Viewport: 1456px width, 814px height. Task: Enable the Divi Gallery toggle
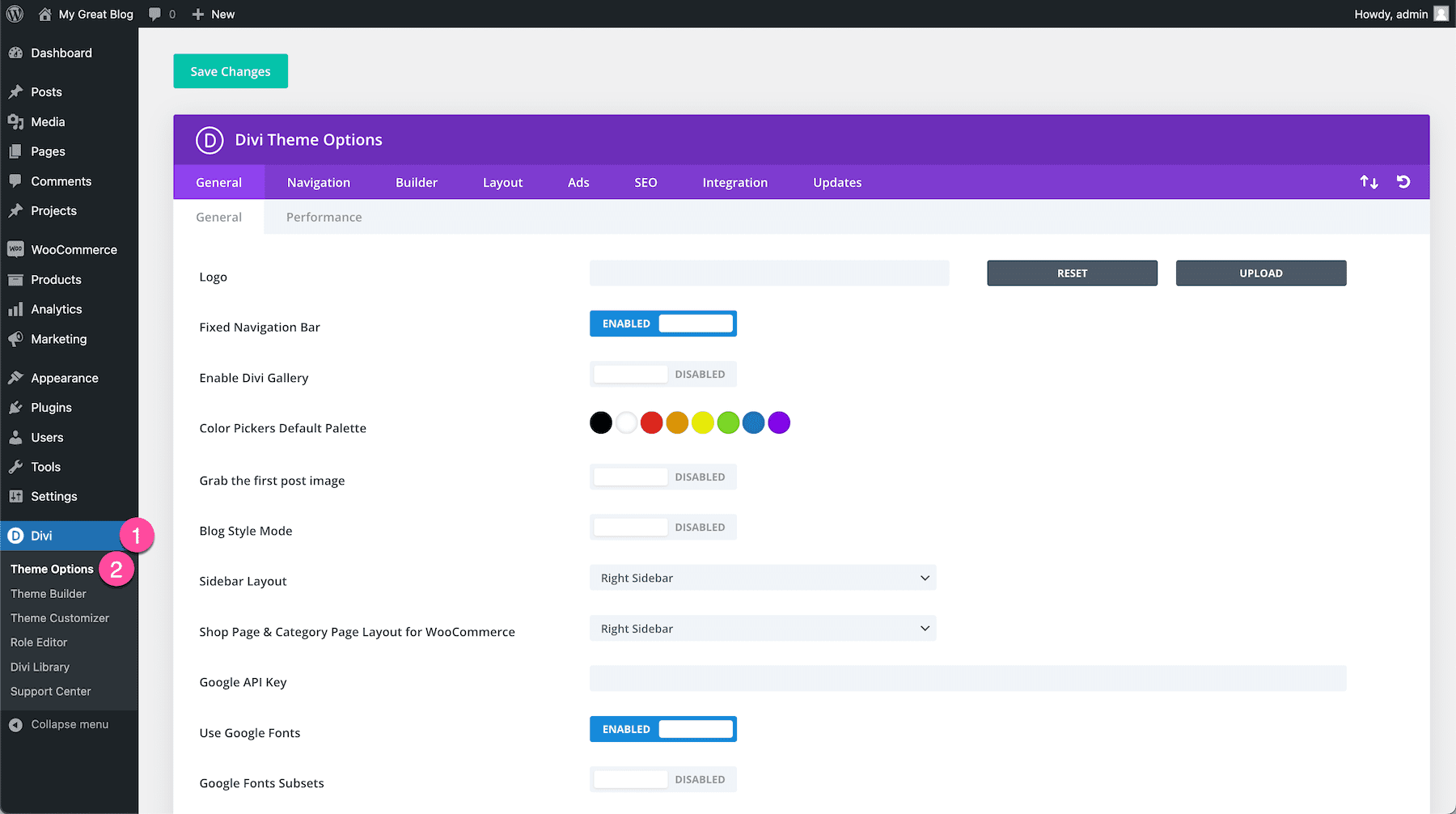[662, 374]
